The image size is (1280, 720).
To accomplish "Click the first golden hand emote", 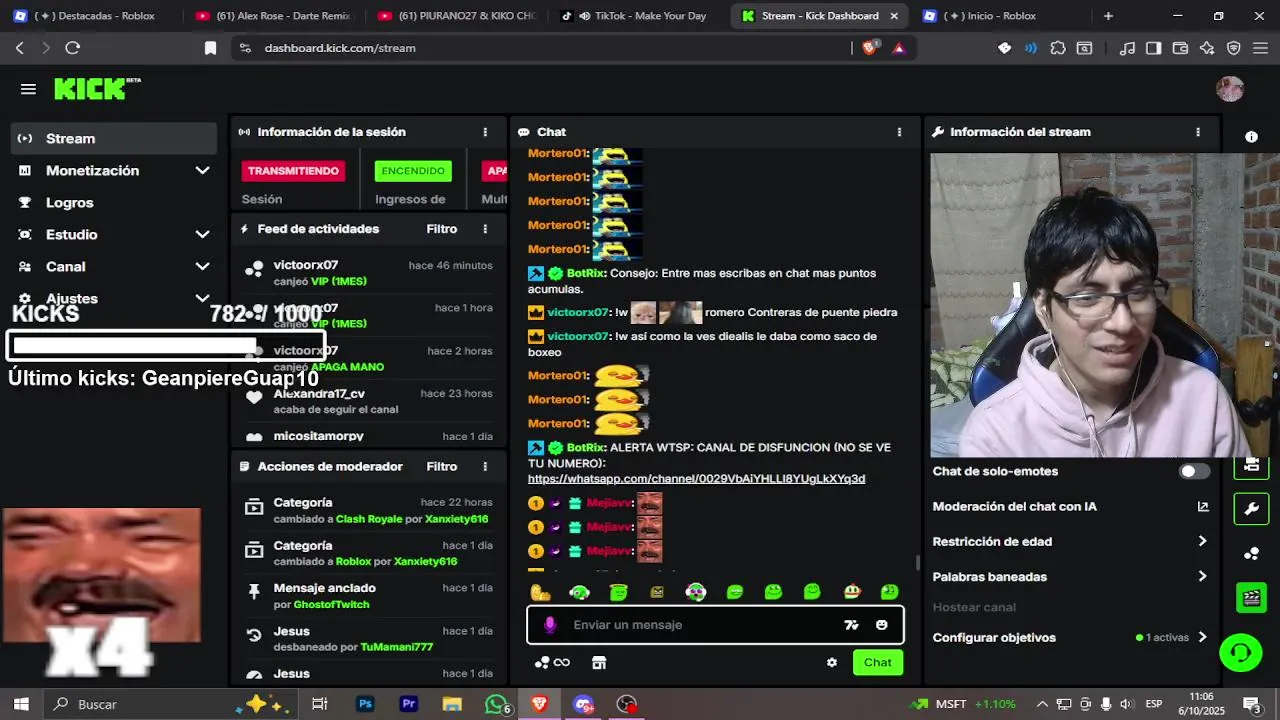I will 541,592.
